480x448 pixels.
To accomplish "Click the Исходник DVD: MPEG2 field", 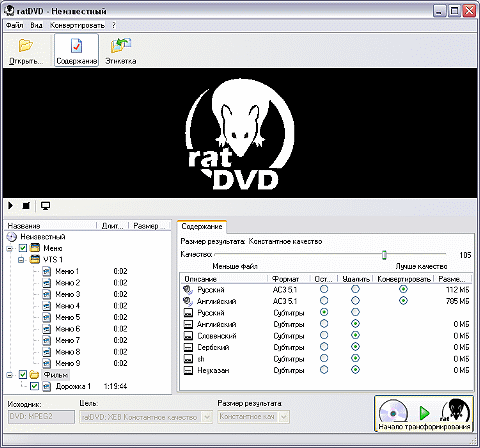I will 41,417.
